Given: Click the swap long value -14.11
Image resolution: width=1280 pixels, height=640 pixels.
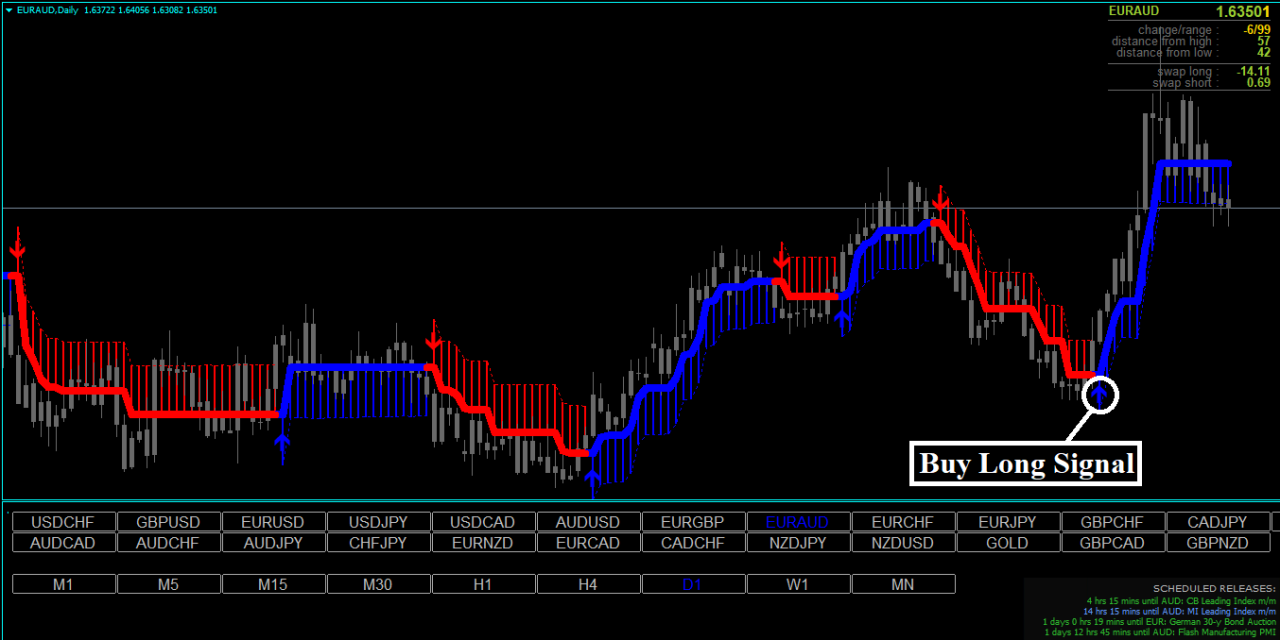Looking at the screenshot, I should (1254, 71).
